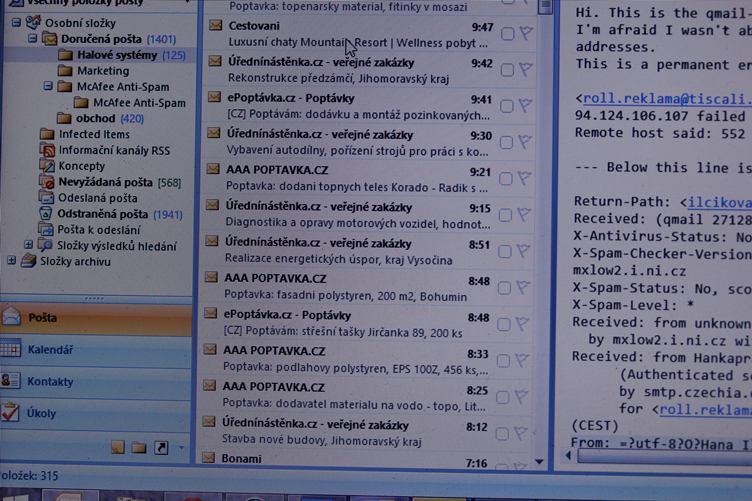Viewport: 752px width, 501px height.
Task: Click the obchod folder icon
Action: [x=64, y=118]
